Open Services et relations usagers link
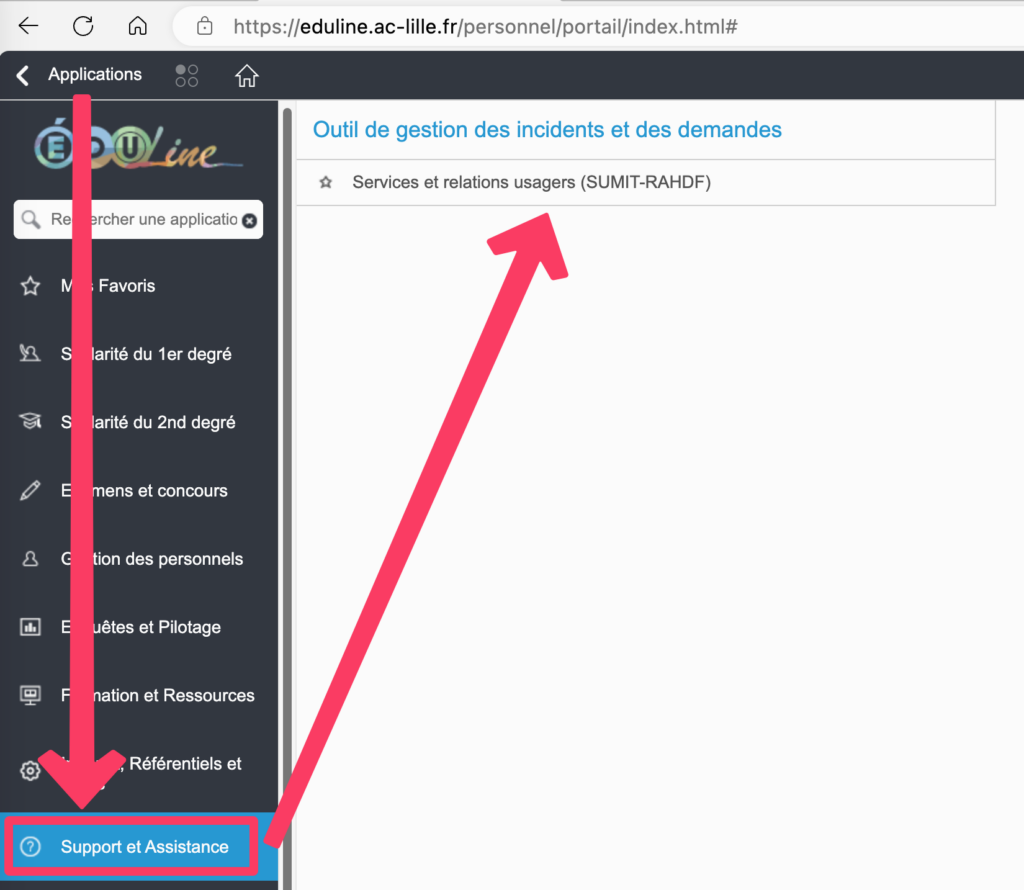The height and width of the screenshot is (890, 1024). coord(531,183)
